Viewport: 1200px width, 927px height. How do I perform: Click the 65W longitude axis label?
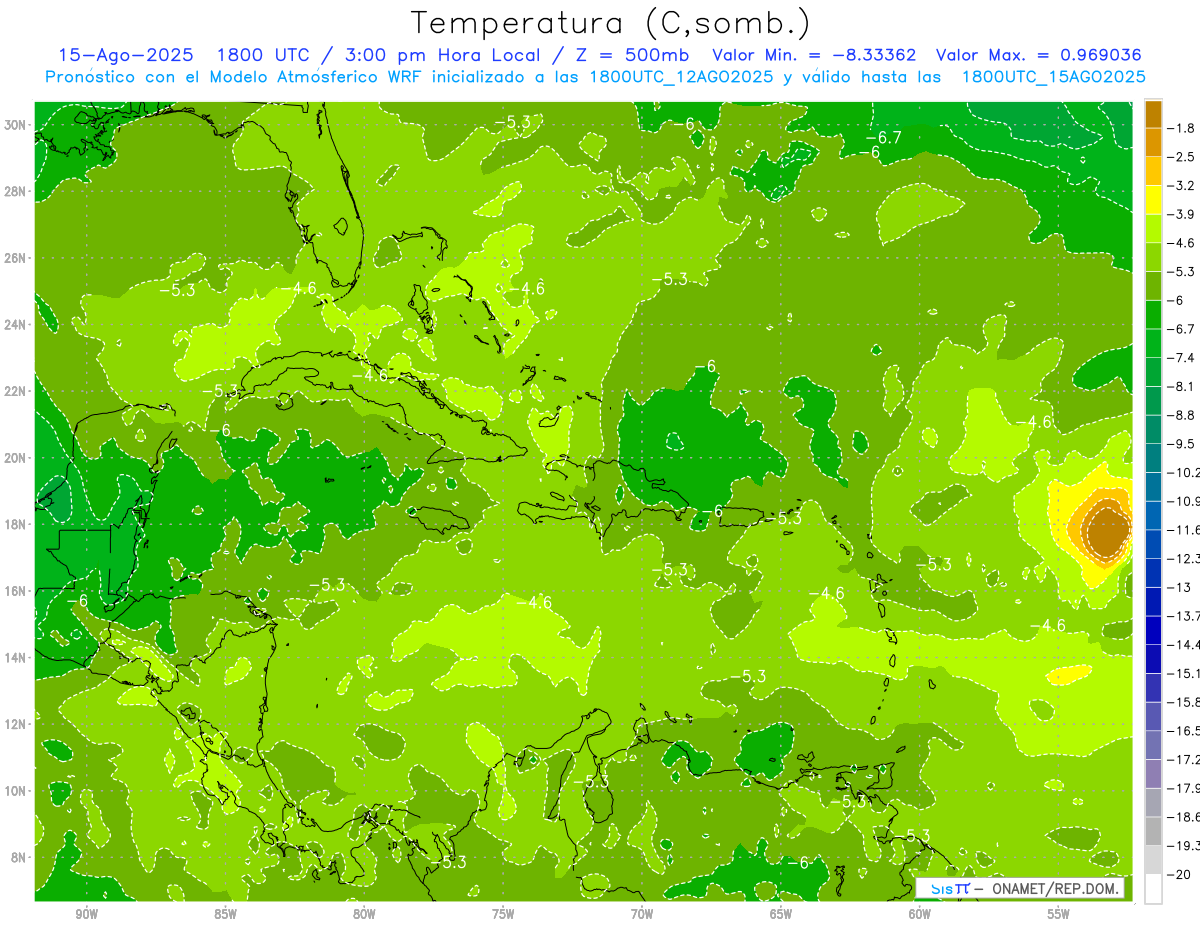click(x=781, y=914)
